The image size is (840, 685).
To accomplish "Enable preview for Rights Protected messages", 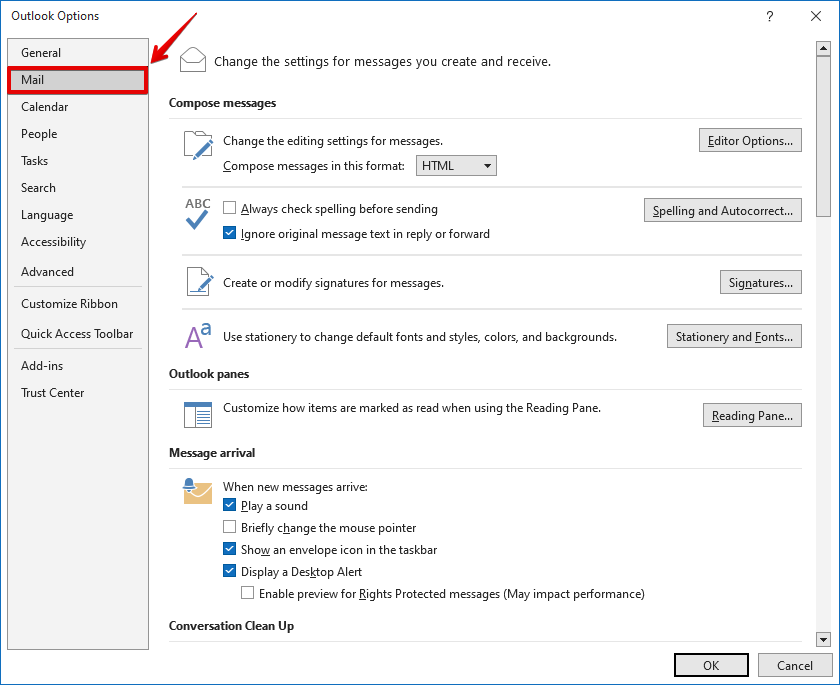I will pyautogui.click(x=248, y=593).
